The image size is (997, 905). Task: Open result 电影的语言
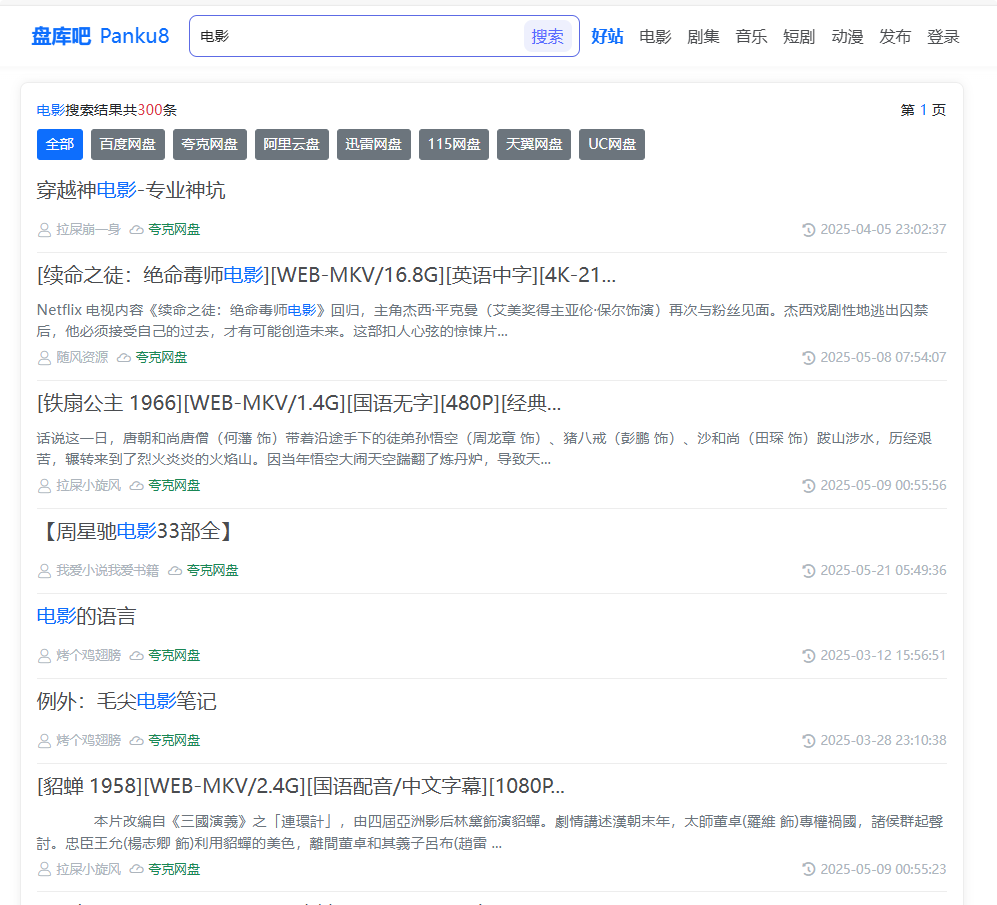coord(86,616)
